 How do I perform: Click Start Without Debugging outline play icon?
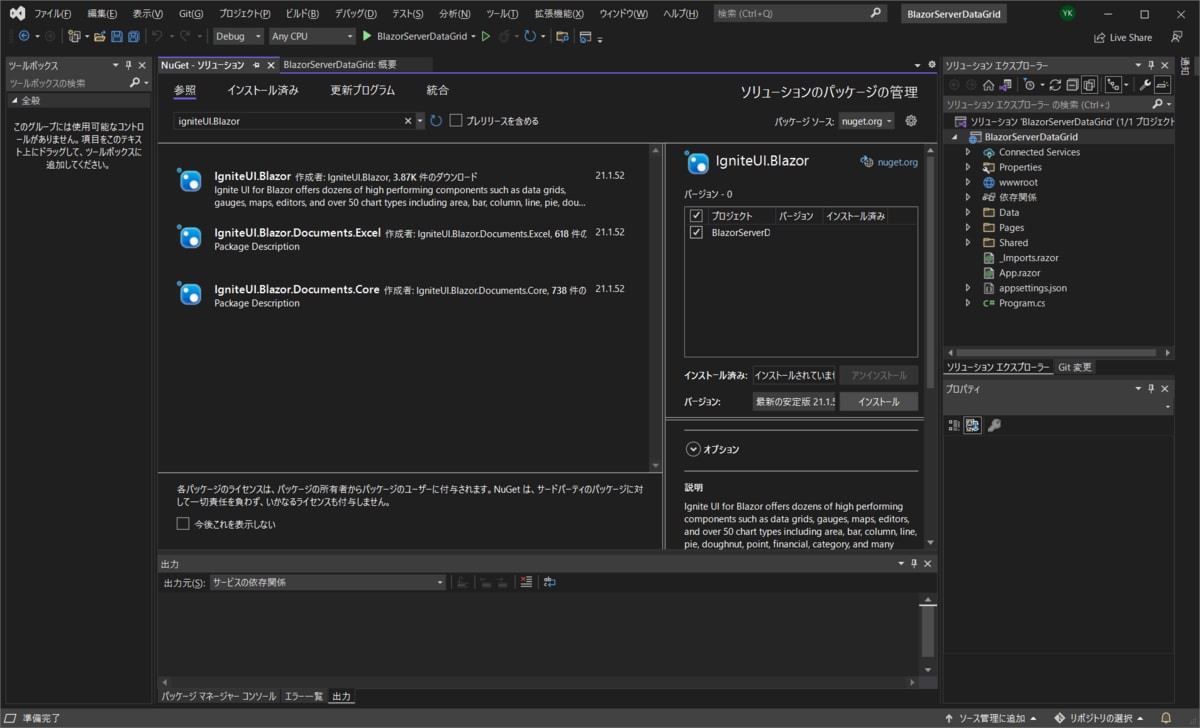click(486, 36)
